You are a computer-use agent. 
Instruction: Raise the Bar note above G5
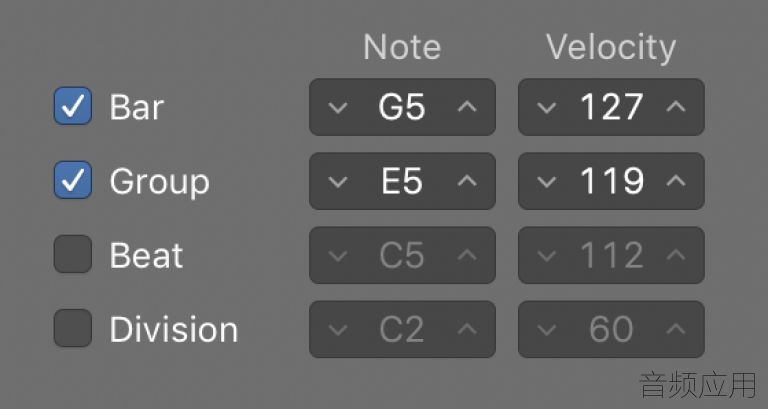[x=467, y=107]
